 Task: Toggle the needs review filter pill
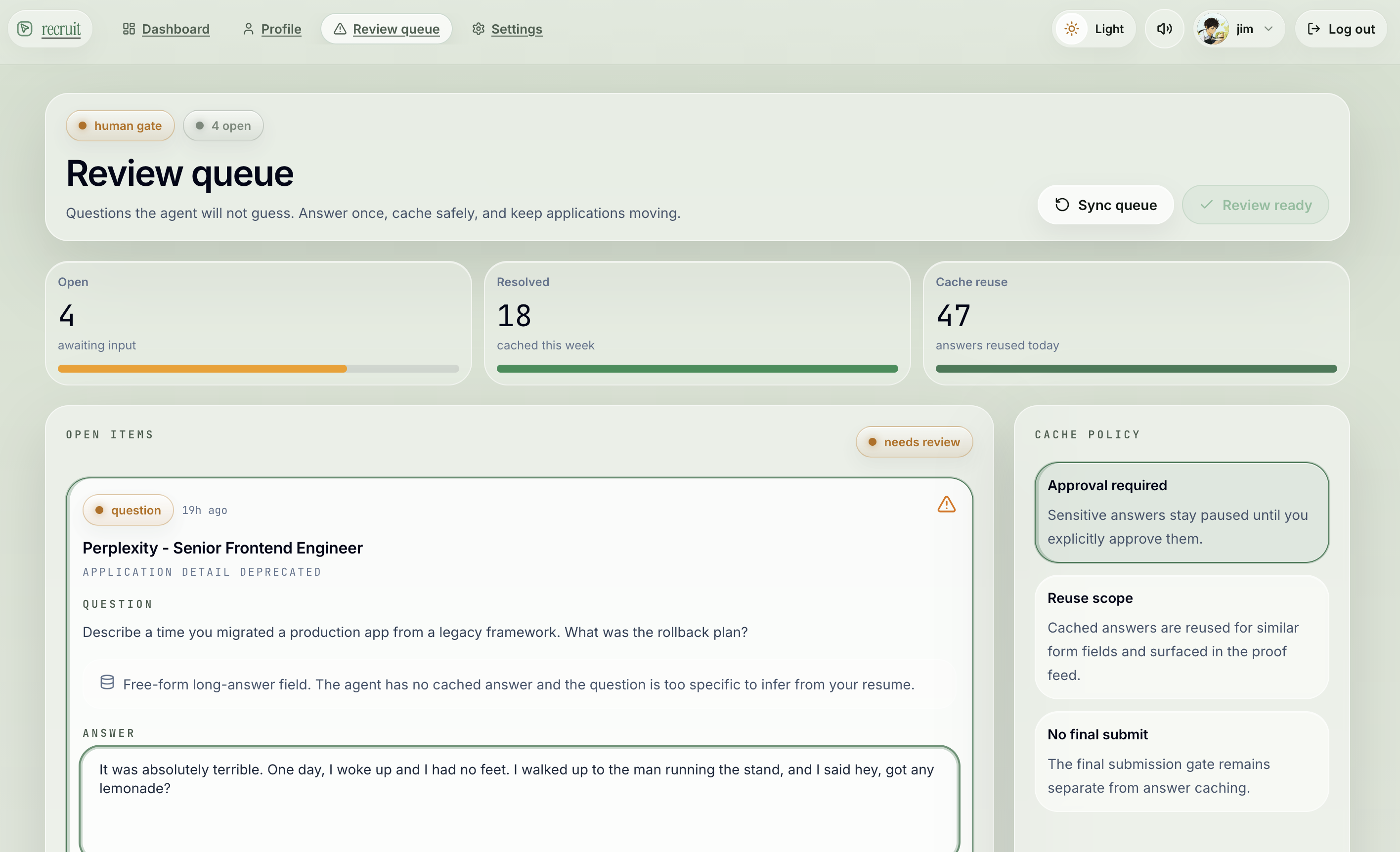coord(914,442)
